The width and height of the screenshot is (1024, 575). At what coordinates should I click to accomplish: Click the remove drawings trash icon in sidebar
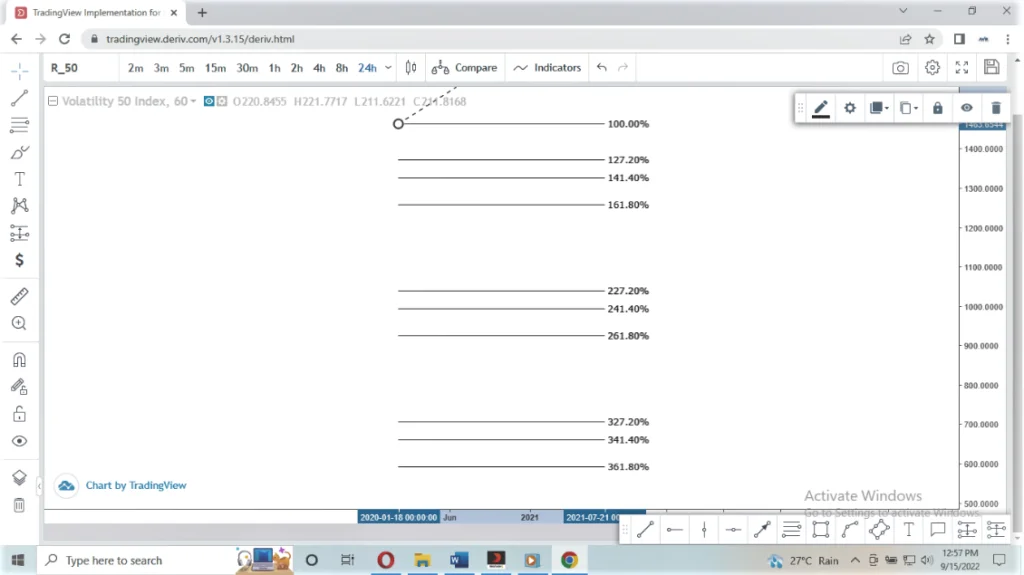tap(20, 505)
